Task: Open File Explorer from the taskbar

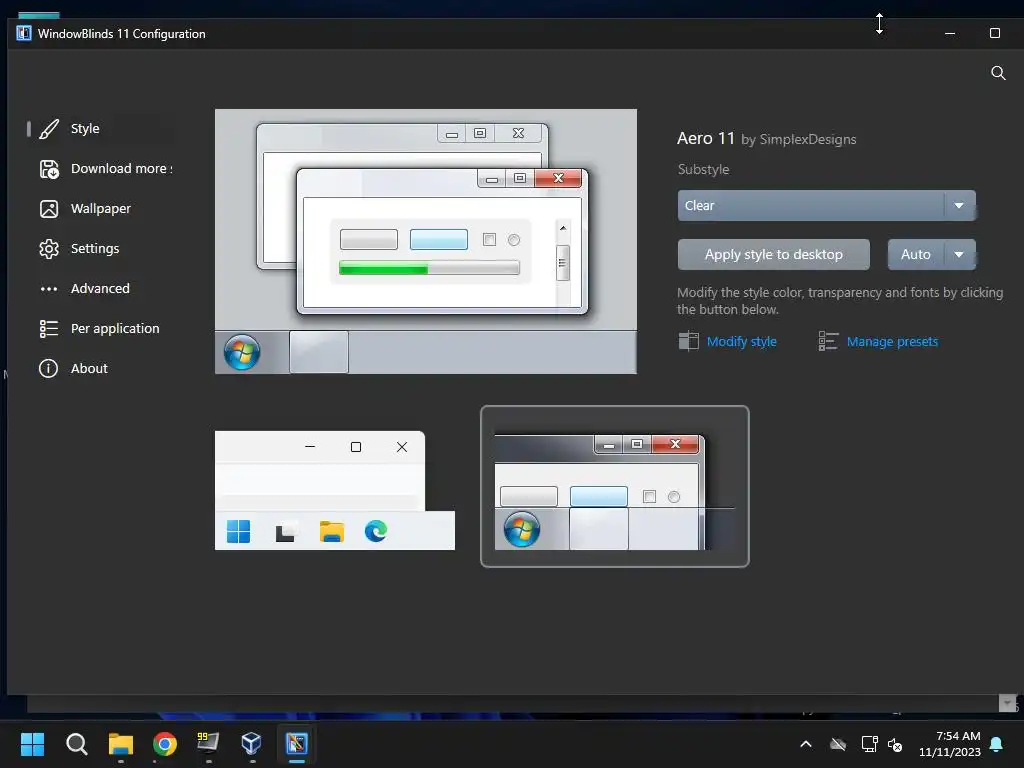Action: tap(121, 743)
